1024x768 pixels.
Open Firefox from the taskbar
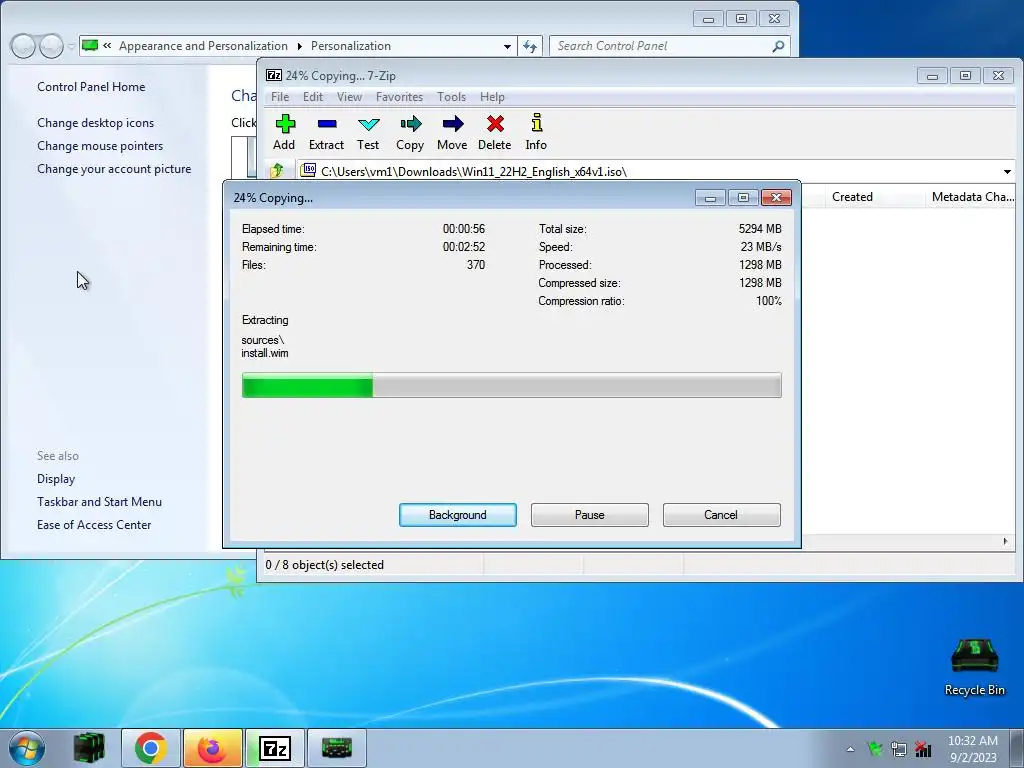click(213, 748)
